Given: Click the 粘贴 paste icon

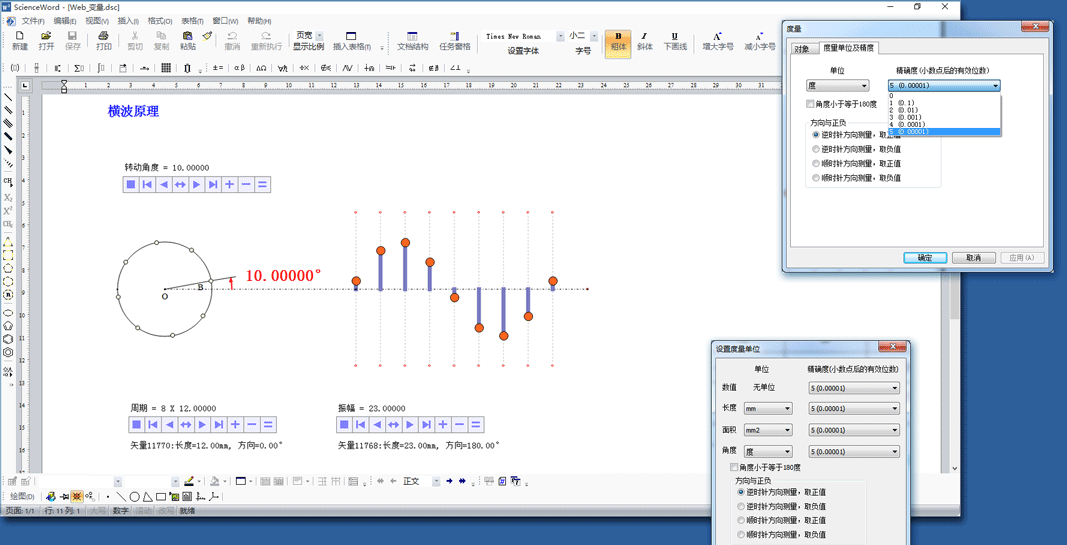Looking at the screenshot, I should coord(187,40).
